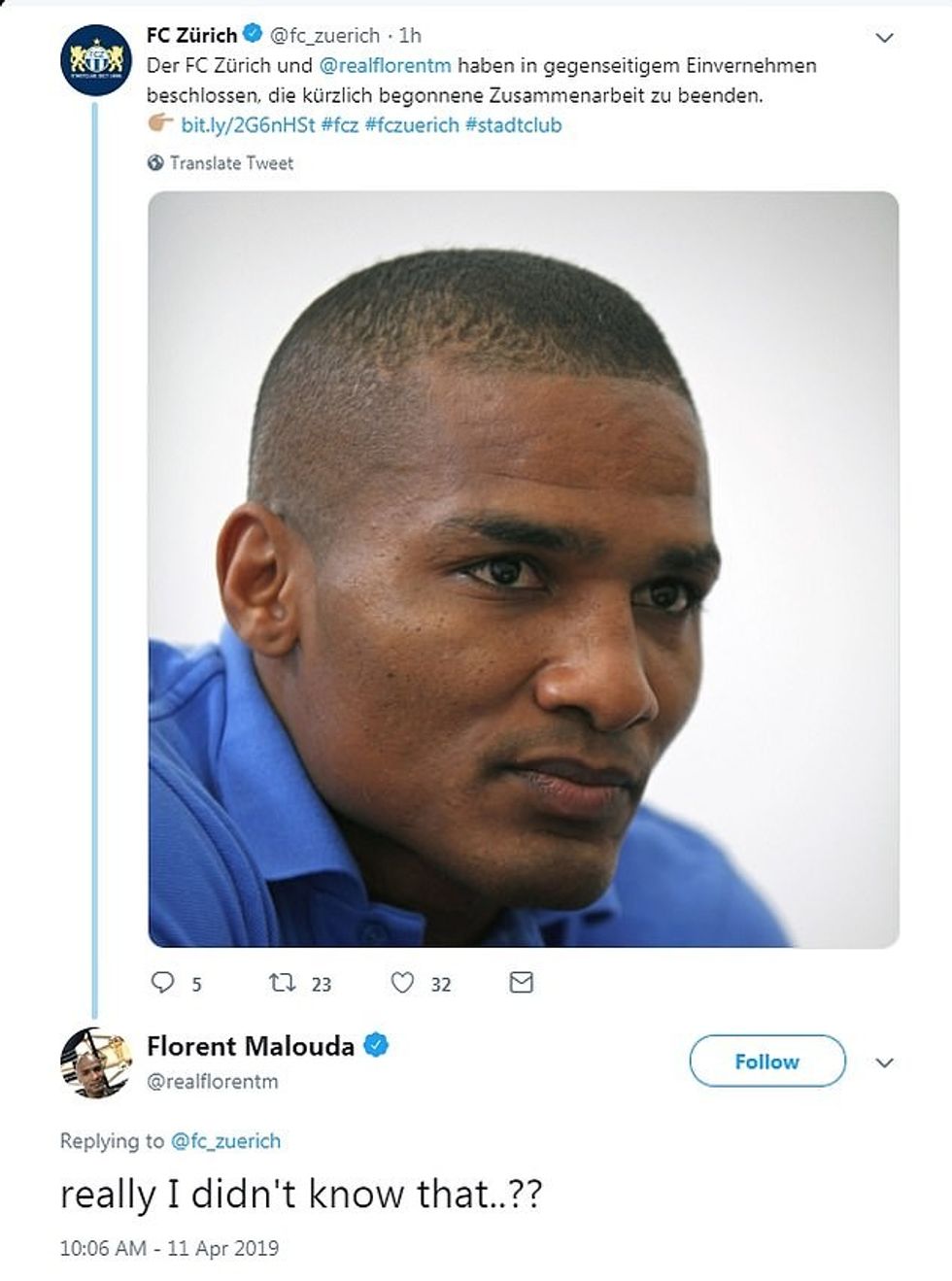Open the FC Zürich tweet options chevron
This screenshot has width=952, height=1281.
(884, 38)
